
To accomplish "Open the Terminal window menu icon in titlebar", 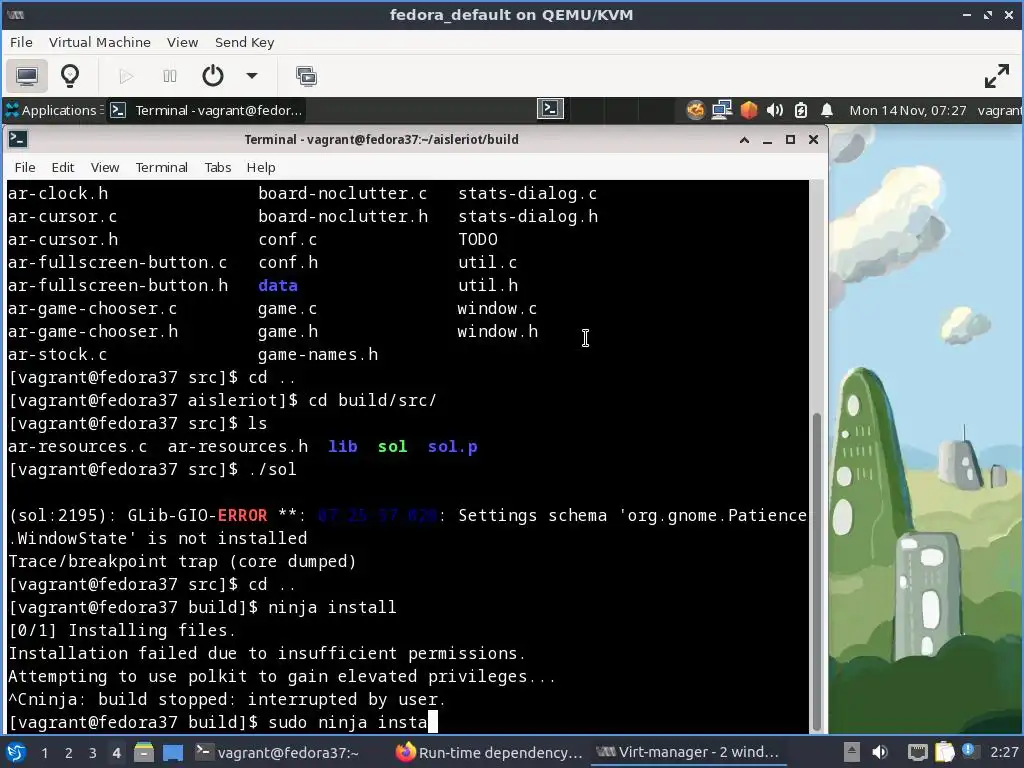I will tap(18, 139).
